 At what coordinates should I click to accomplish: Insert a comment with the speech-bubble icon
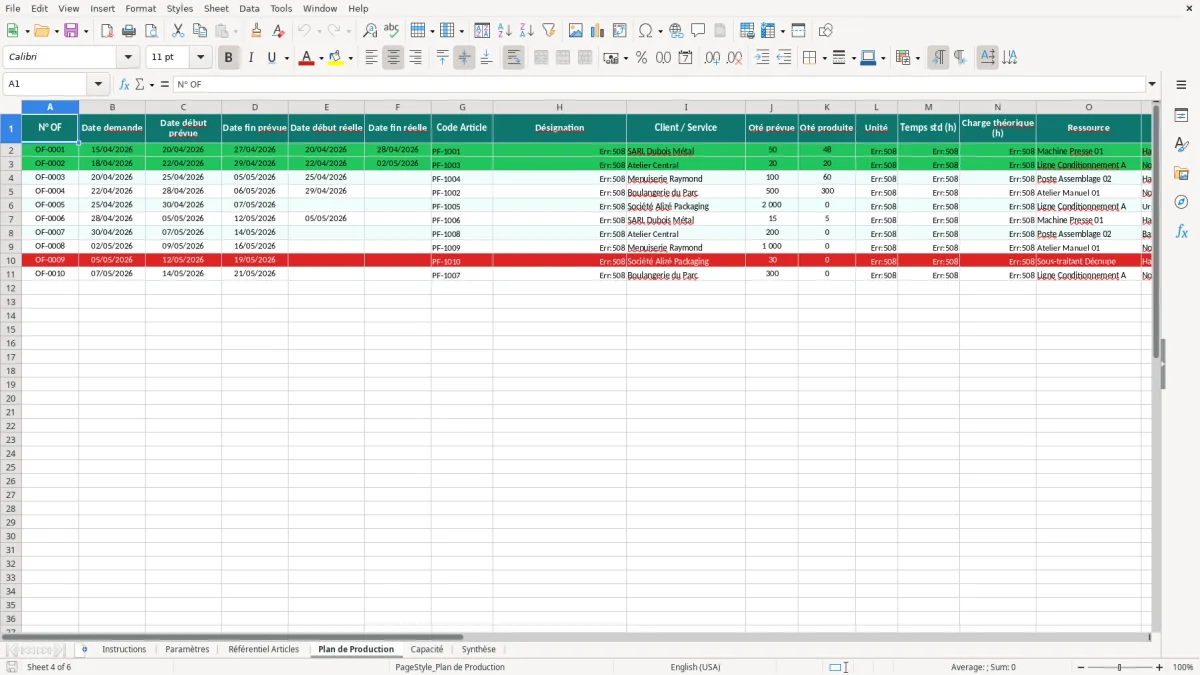698,31
